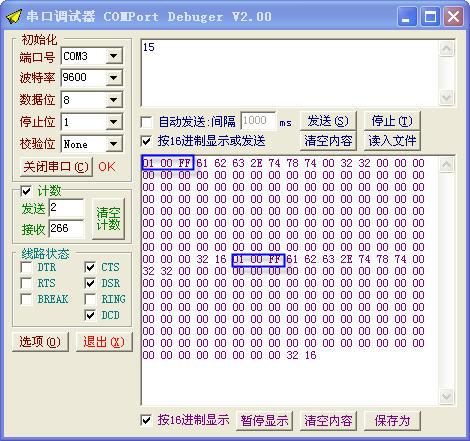Screen dimensions: 470x441
Task: Click receive area scrollbar up arrow
Action: coord(446,164)
